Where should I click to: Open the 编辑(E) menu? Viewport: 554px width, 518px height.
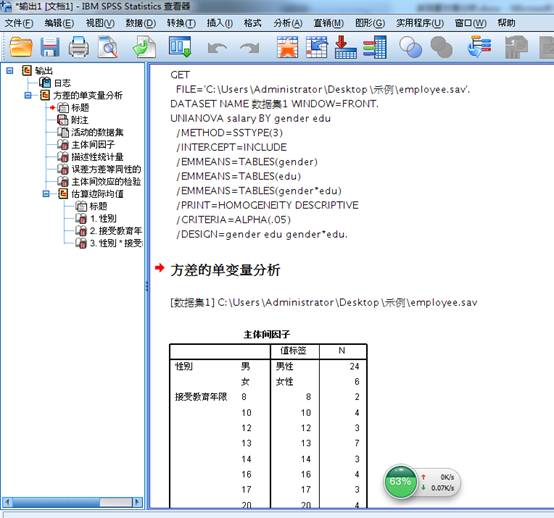tap(59, 23)
